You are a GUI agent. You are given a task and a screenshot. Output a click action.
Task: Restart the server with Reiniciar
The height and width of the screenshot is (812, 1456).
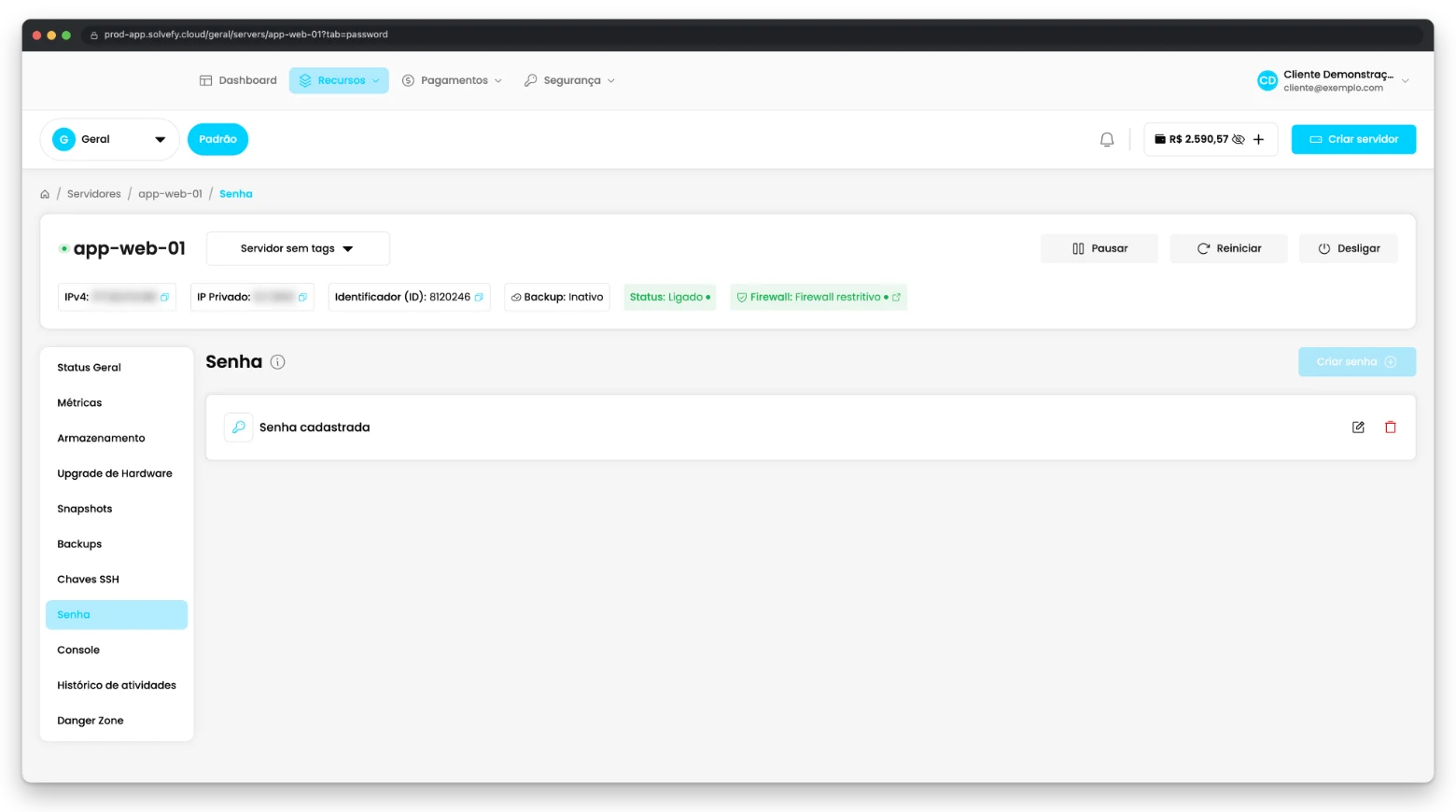[x=1228, y=248]
